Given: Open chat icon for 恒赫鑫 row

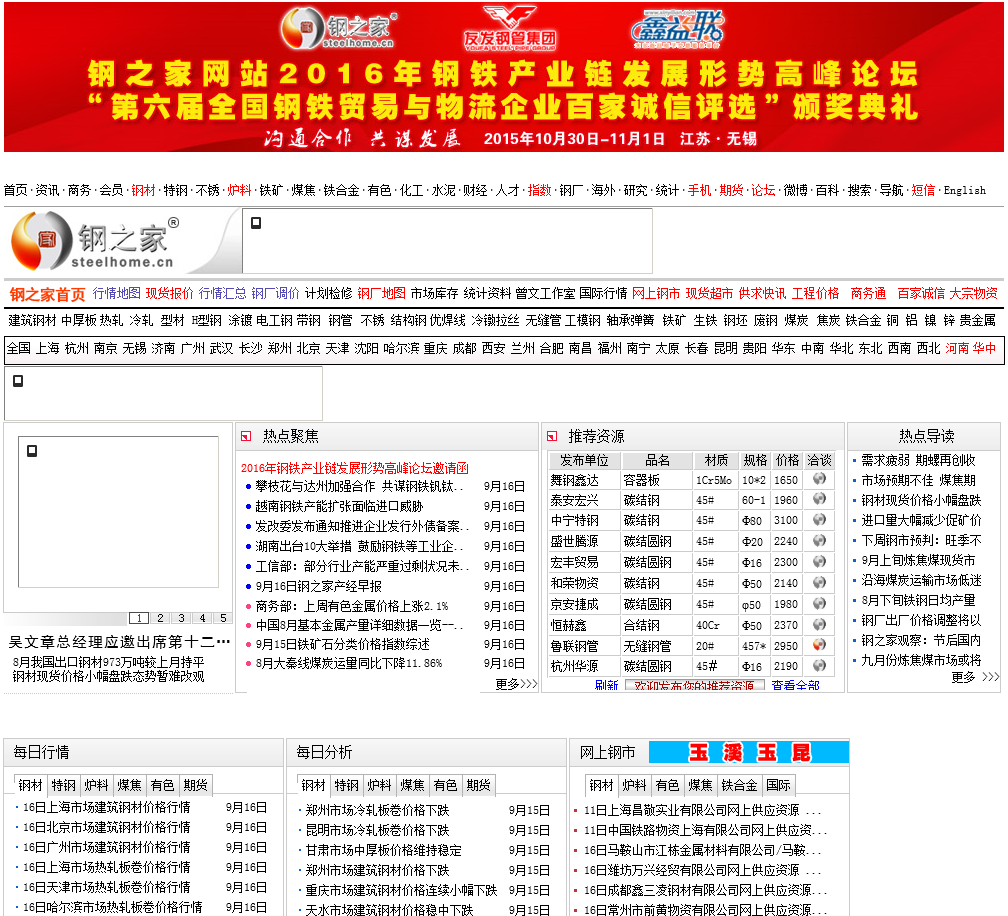Looking at the screenshot, I should click(x=819, y=624).
